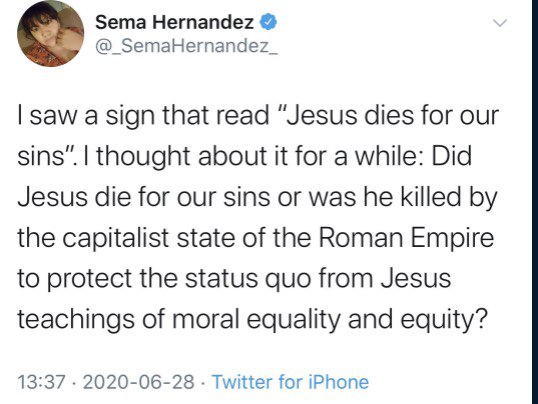This screenshot has width=538, height=404.
Task: Open the Sema Hernandez display name link
Action: [x=174, y=23]
